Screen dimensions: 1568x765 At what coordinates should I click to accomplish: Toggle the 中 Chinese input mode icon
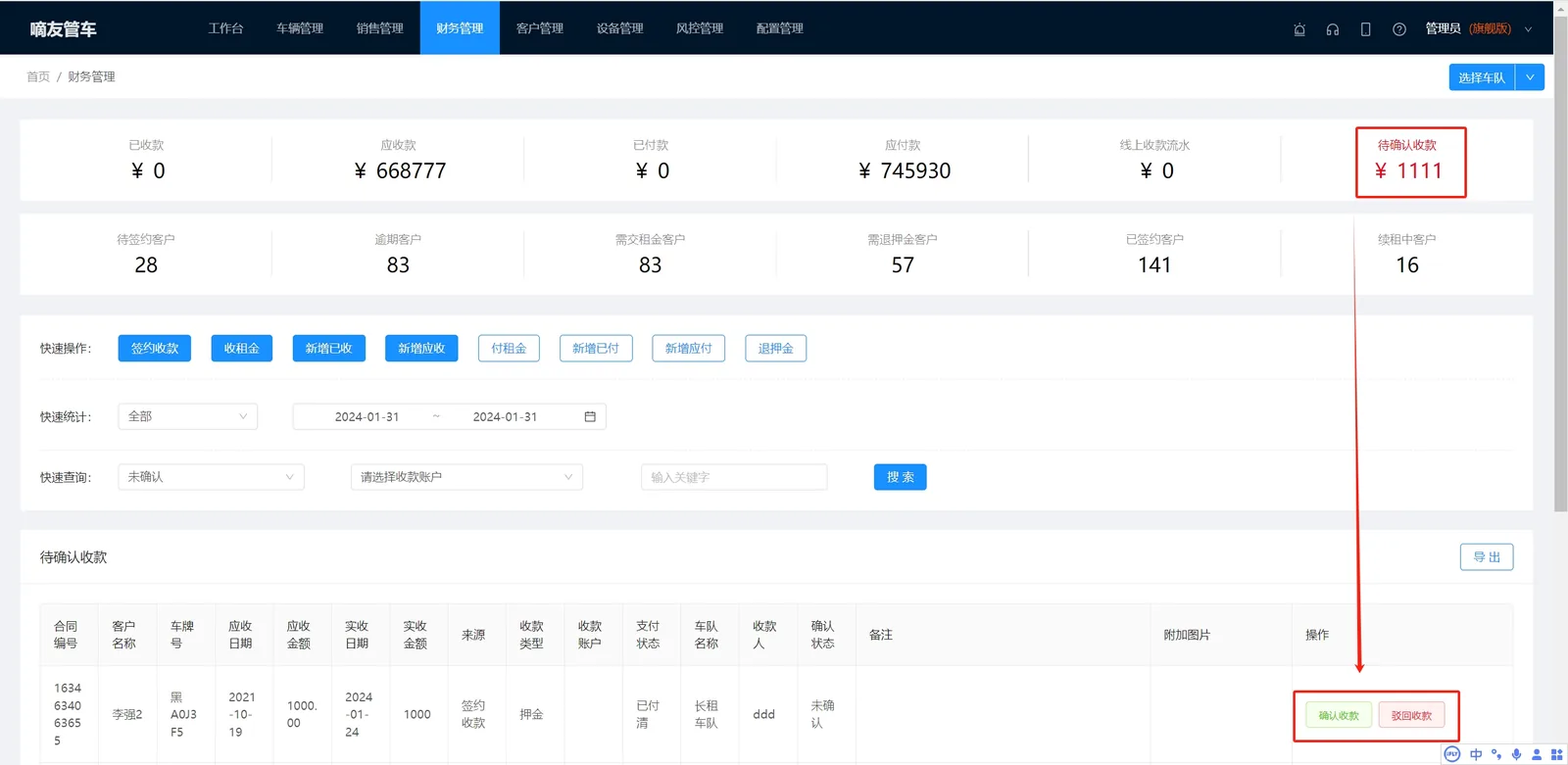(1476, 754)
